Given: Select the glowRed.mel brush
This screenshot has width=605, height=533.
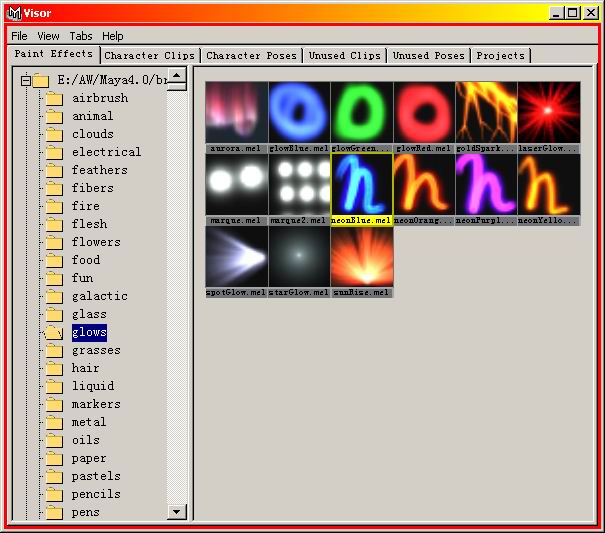Looking at the screenshot, I should tap(424, 112).
